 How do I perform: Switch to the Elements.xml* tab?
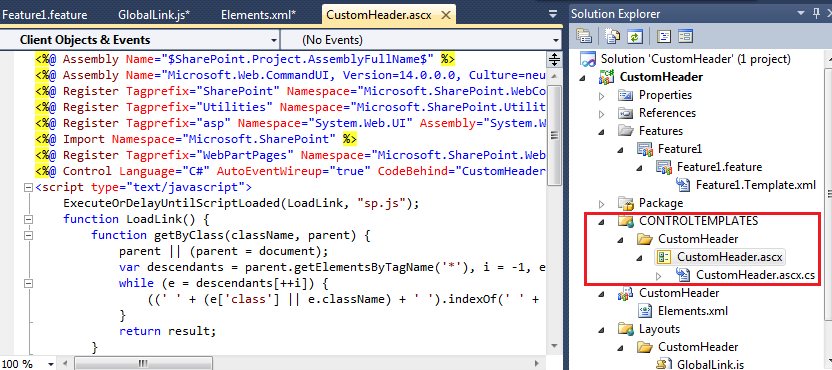point(258,15)
